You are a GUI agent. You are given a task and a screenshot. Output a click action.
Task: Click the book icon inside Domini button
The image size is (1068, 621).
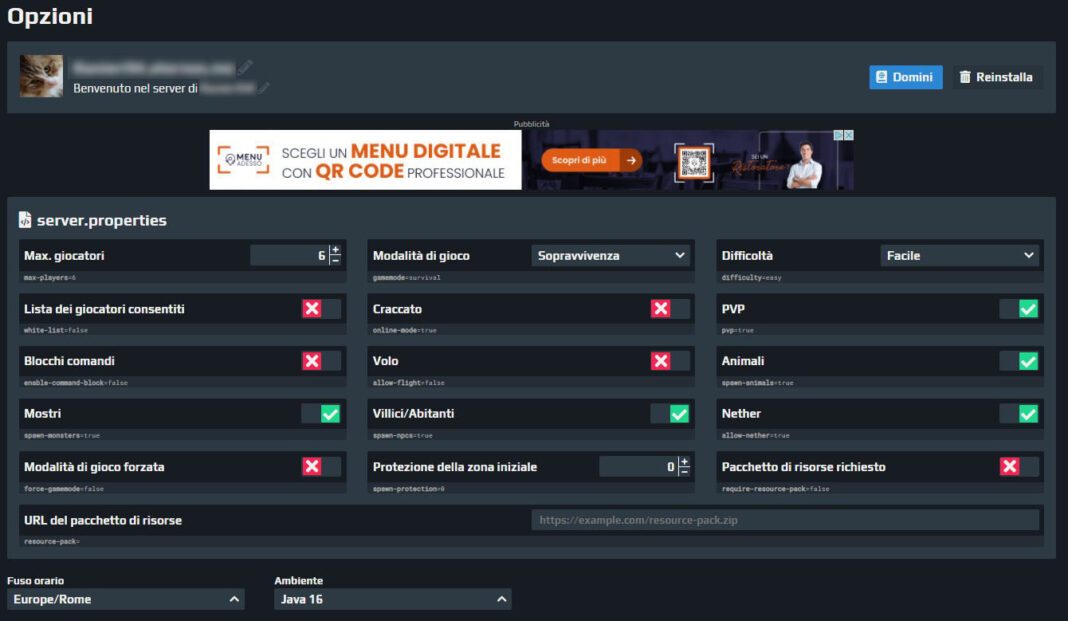coord(882,76)
